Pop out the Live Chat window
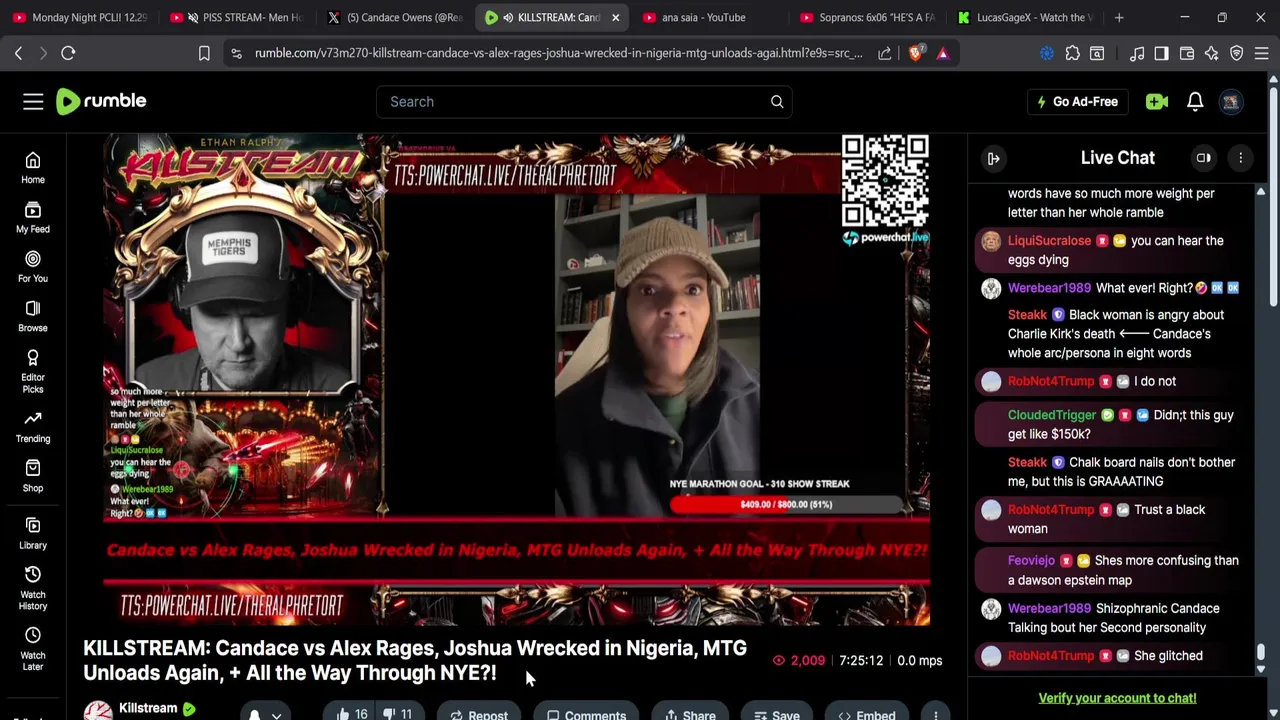The width and height of the screenshot is (1280, 720). coord(1204,158)
